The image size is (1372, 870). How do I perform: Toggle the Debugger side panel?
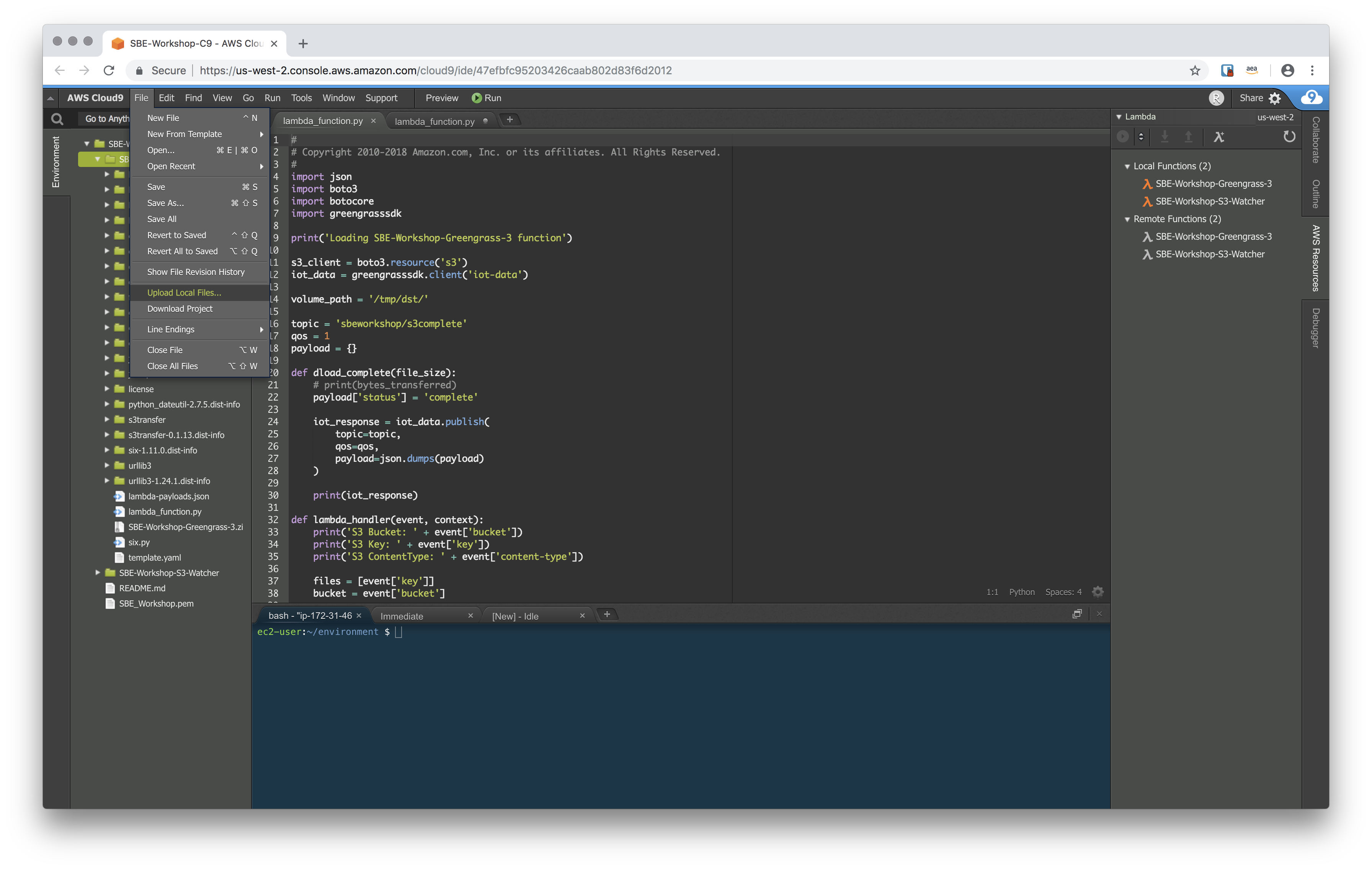pos(1316,328)
